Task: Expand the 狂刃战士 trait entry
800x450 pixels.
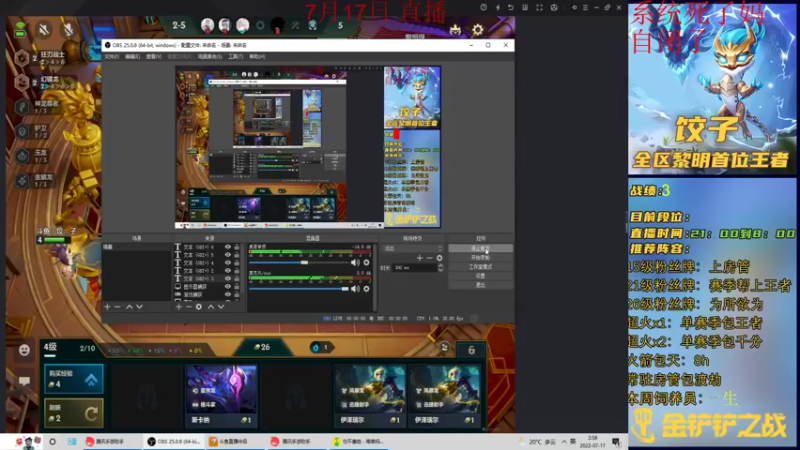Action: 41,58
